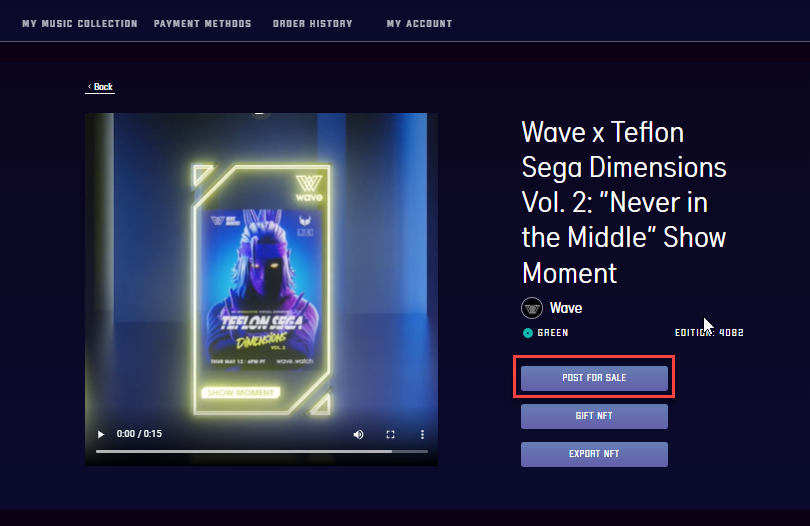Open Payment Methods tab
The height and width of the screenshot is (526, 810).
(202, 24)
